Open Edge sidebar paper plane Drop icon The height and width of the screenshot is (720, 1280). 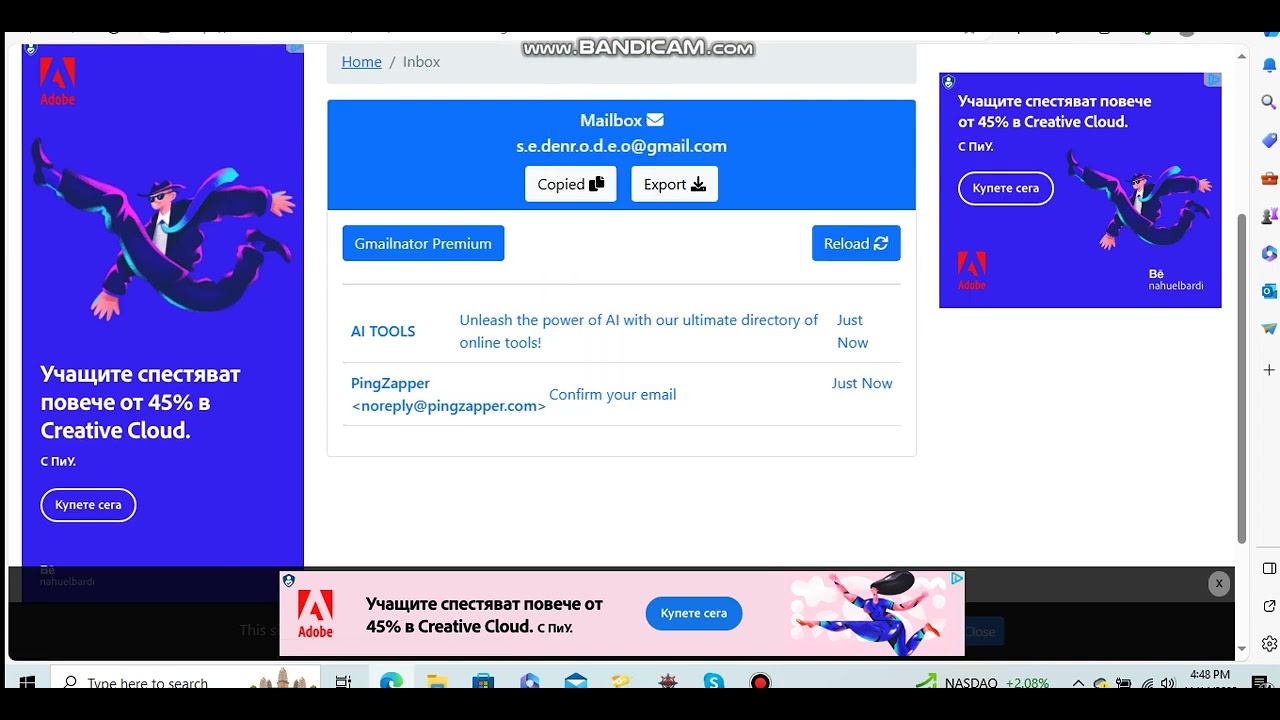coord(1269,328)
